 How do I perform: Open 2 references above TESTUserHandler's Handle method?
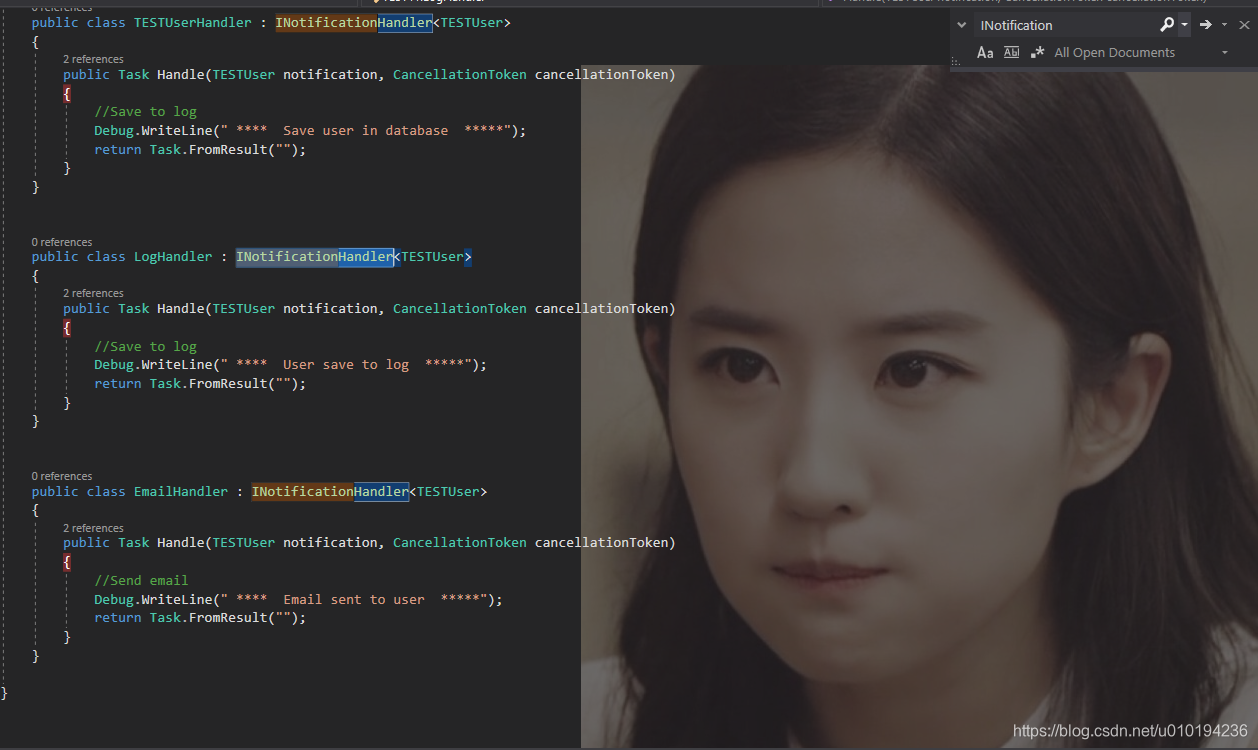pos(93,59)
